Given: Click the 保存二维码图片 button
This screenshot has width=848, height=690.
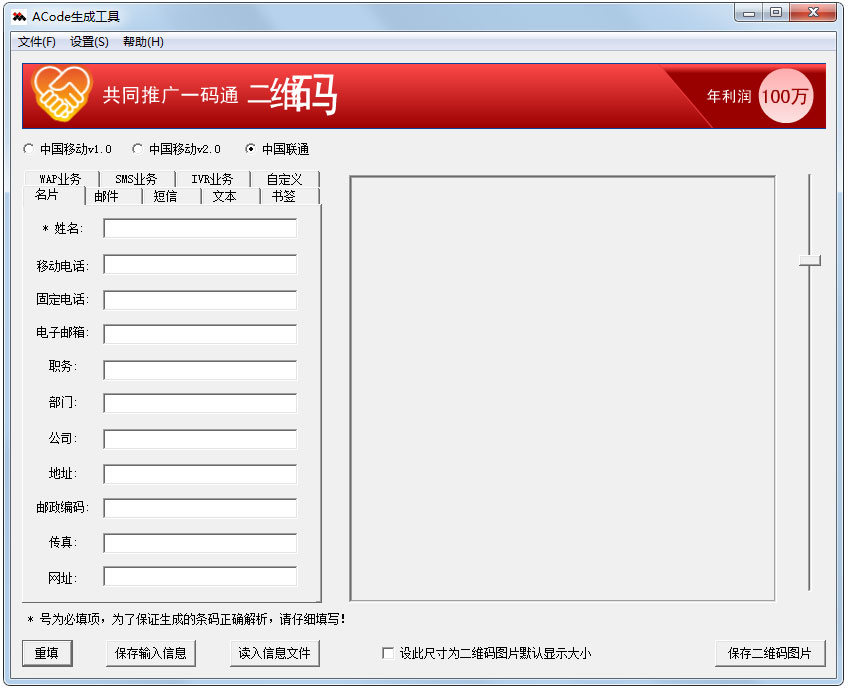Looking at the screenshot, I should pyautogui.click(x=770, y=653).
